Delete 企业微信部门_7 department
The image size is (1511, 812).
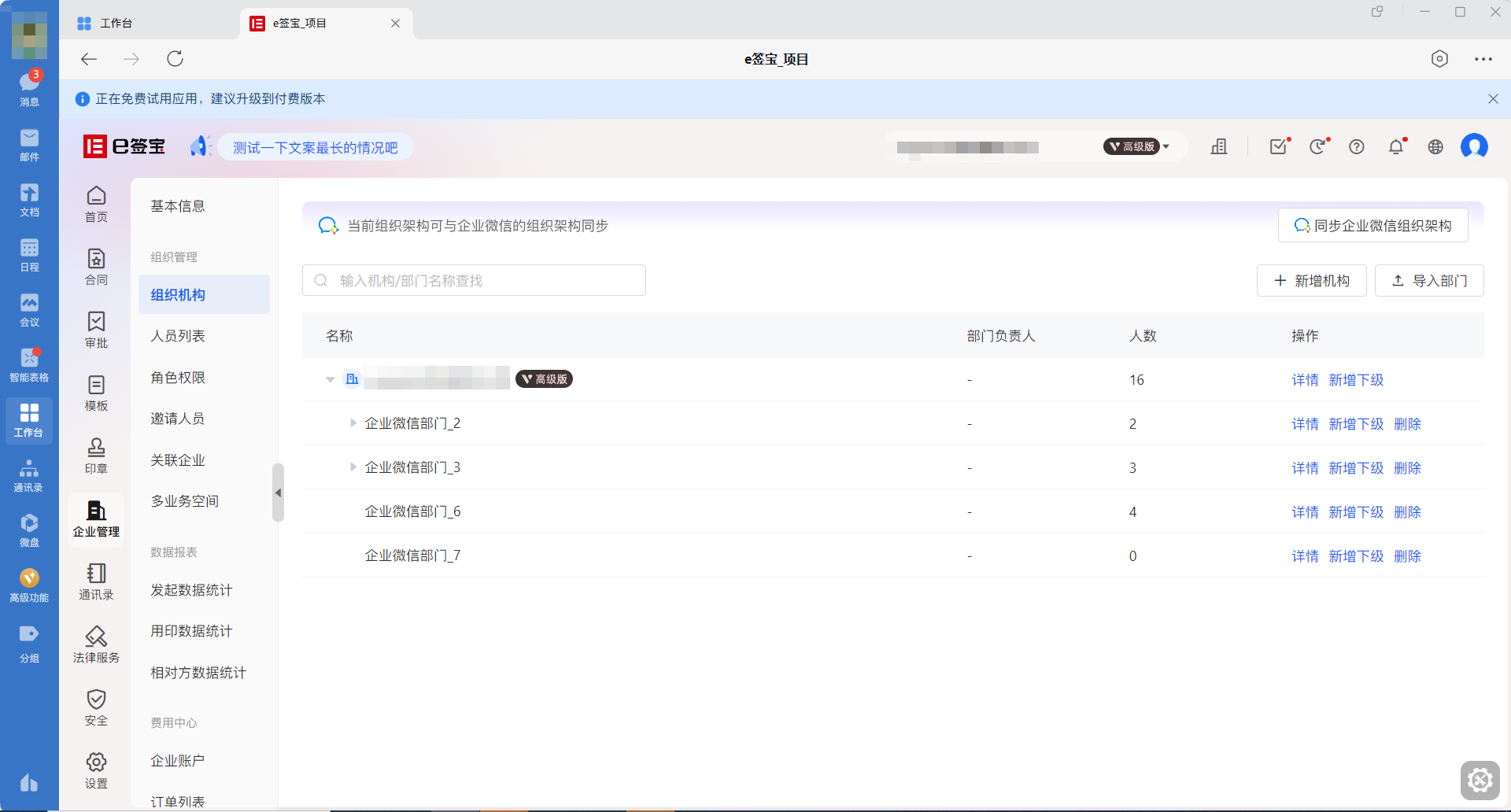[x=1407, y=556]
